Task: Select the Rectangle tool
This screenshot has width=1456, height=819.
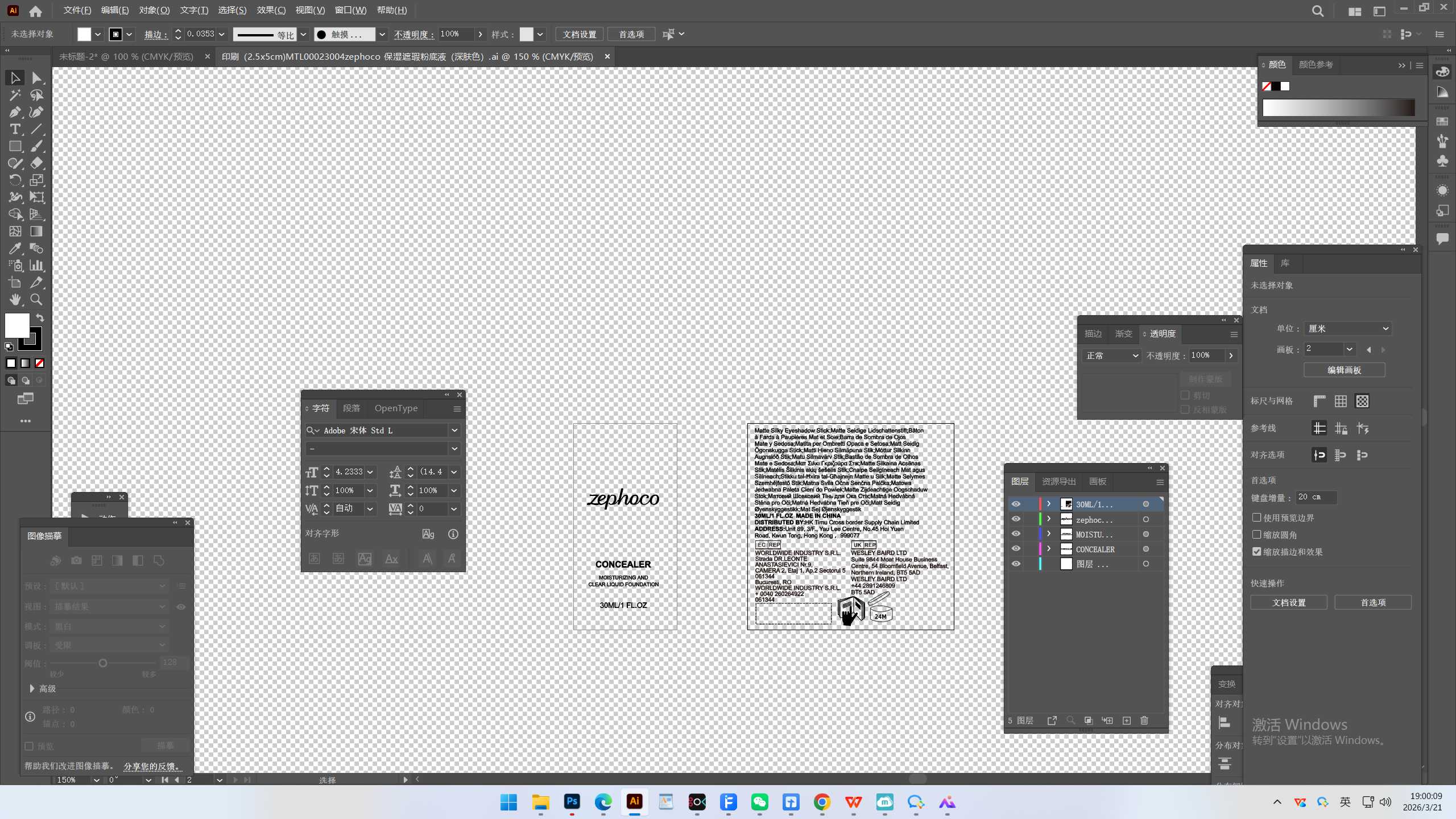Action: [15, 146]
